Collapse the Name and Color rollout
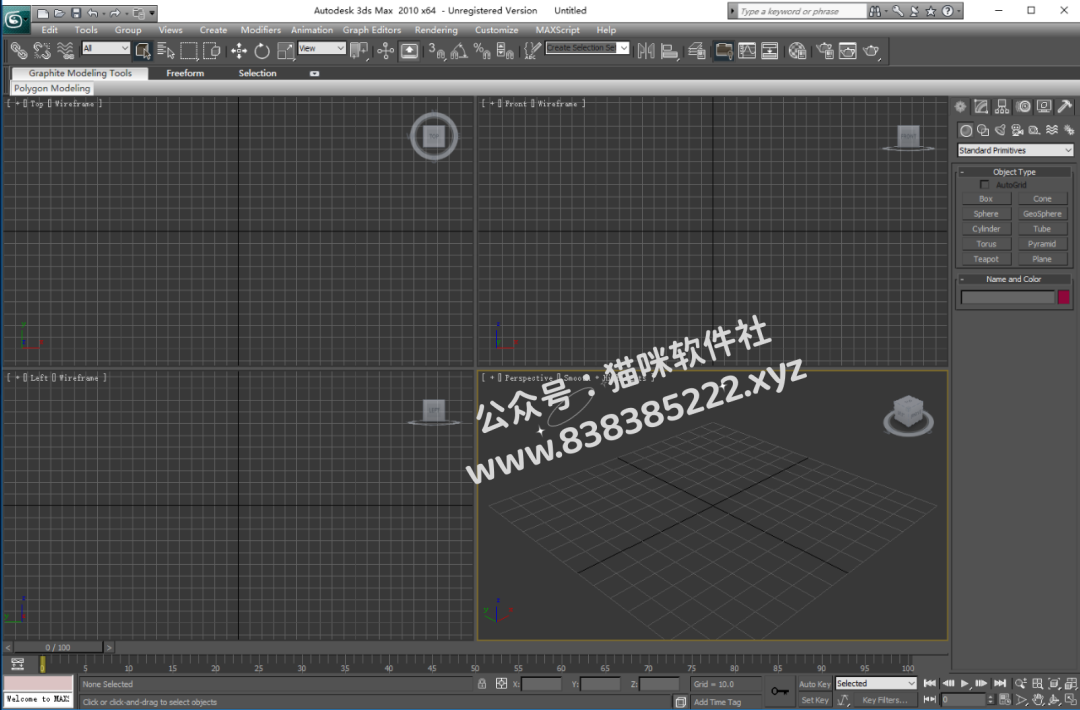The width and height of the screenshot is (1080, 710). point(1014,279)
